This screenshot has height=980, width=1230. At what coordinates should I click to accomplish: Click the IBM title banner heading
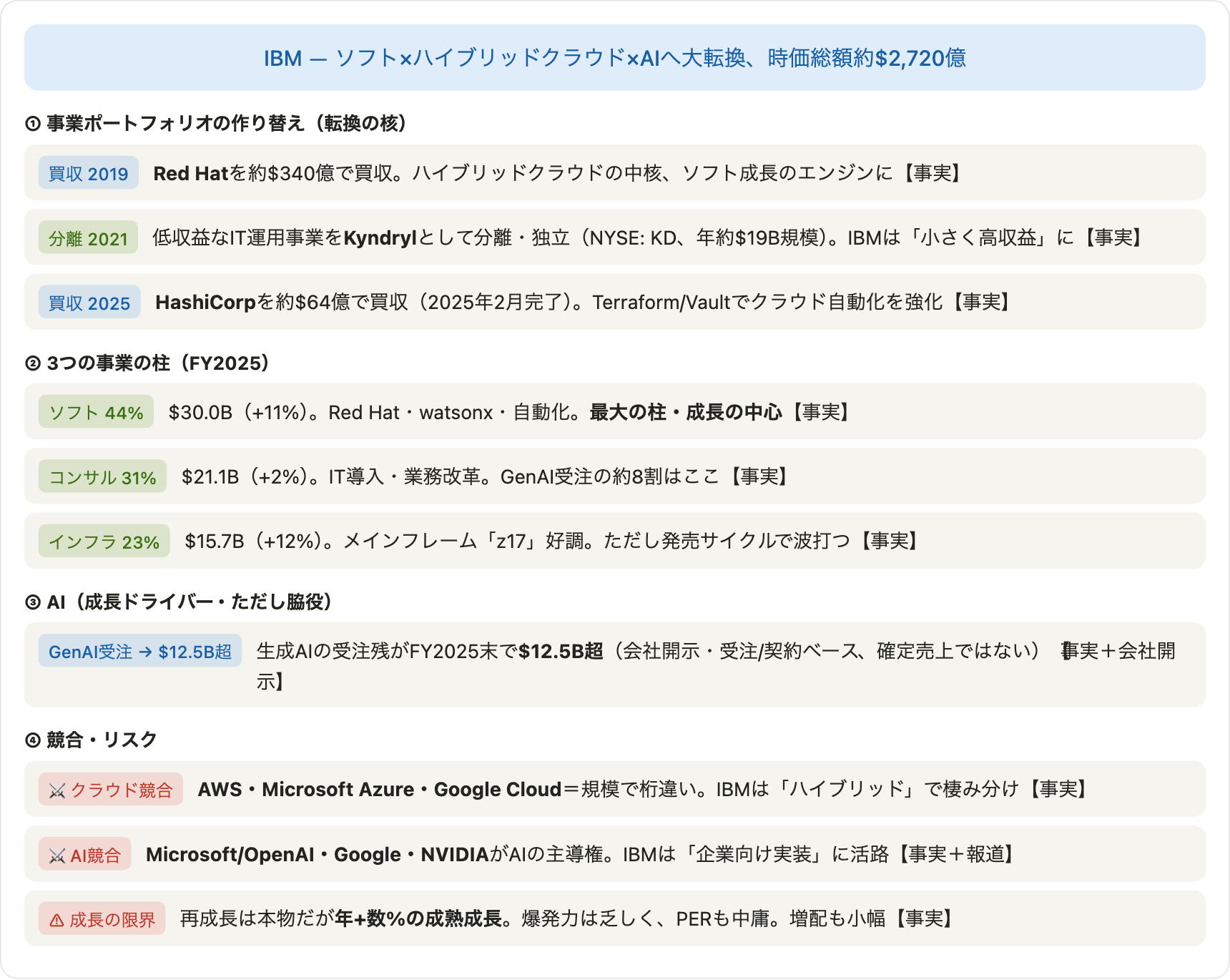coord(614,58)
